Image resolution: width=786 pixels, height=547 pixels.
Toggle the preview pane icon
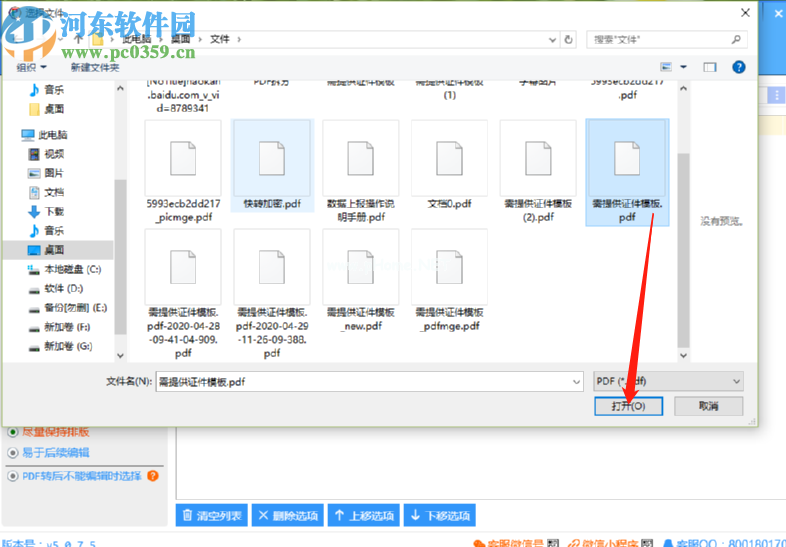[710, 67]
